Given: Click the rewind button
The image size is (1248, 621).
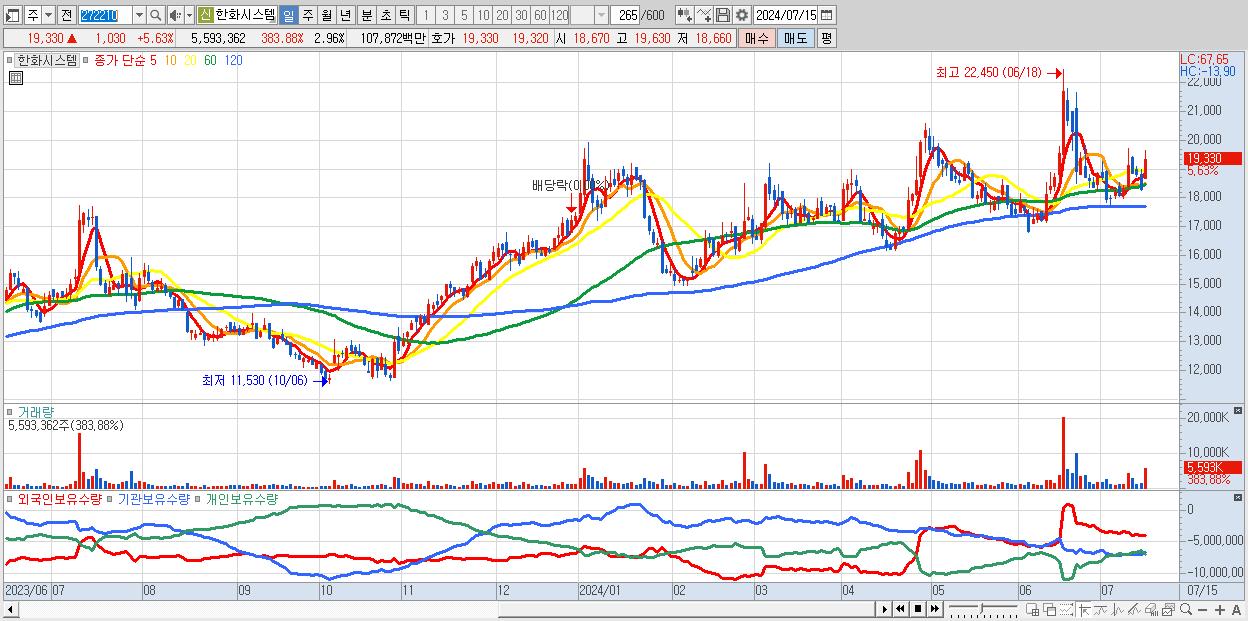Looking at the screenshot, I should click(x=901, y=609).
